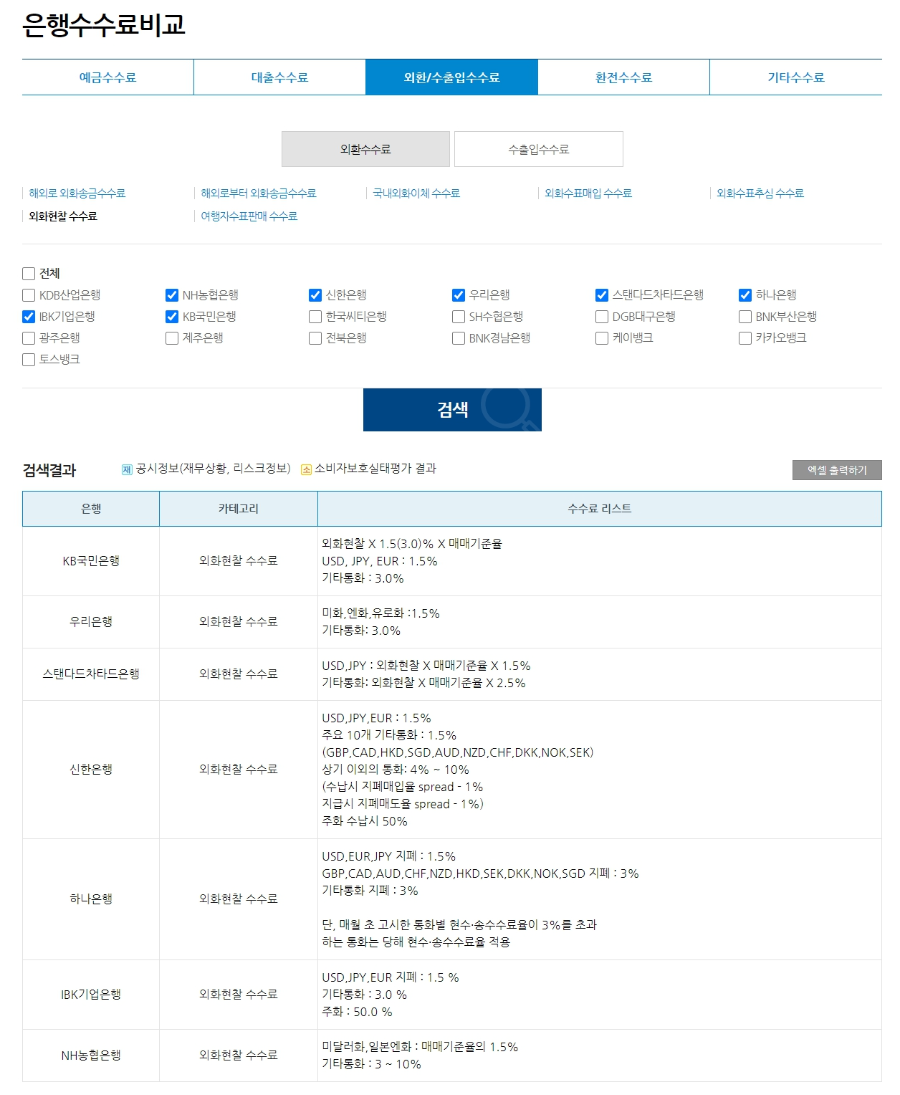Click text '기타통화: 외화현찰 X 매매기준율 X 2.5%'
900x1095 pixels.
pyautogui.click(x=423, y=683)
